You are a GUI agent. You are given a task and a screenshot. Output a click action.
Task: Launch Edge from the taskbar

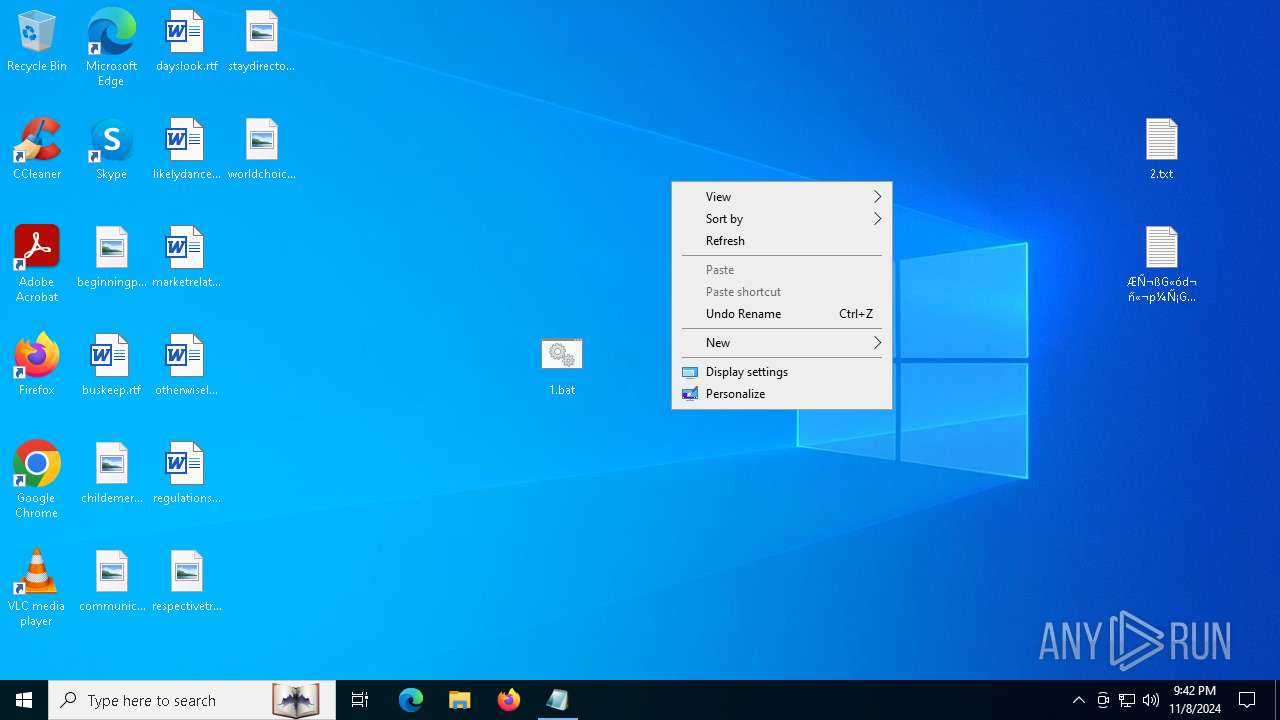tap(411, 700)
